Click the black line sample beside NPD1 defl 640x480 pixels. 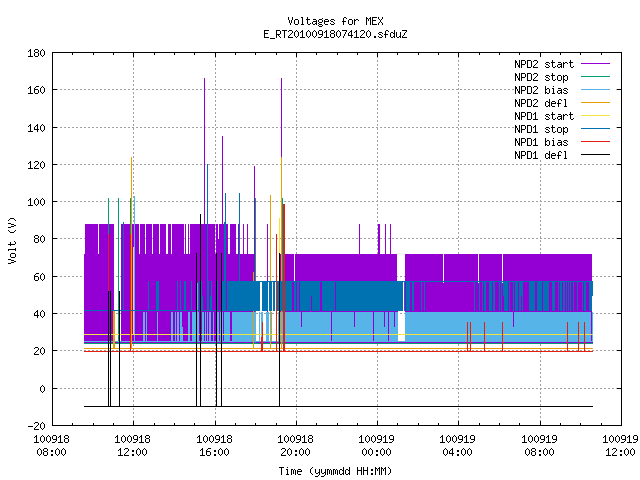595,155
